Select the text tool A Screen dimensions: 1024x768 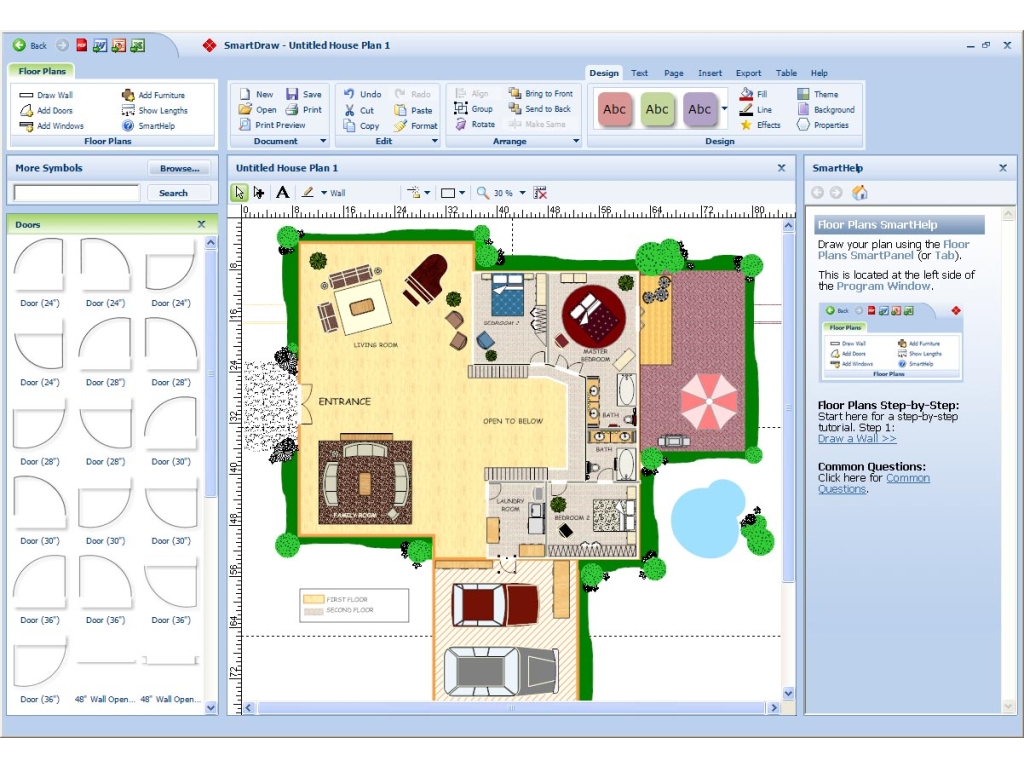point(282,193)
